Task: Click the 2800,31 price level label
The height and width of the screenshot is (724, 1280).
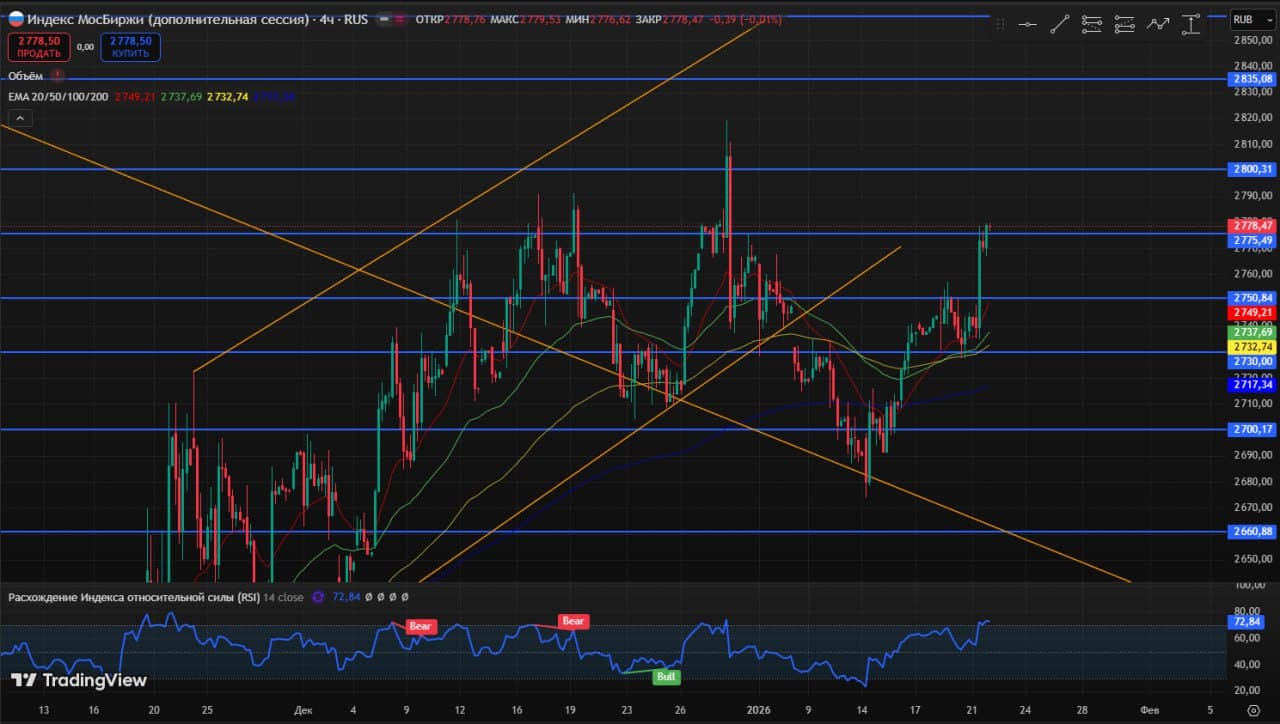Action: 1252,169
